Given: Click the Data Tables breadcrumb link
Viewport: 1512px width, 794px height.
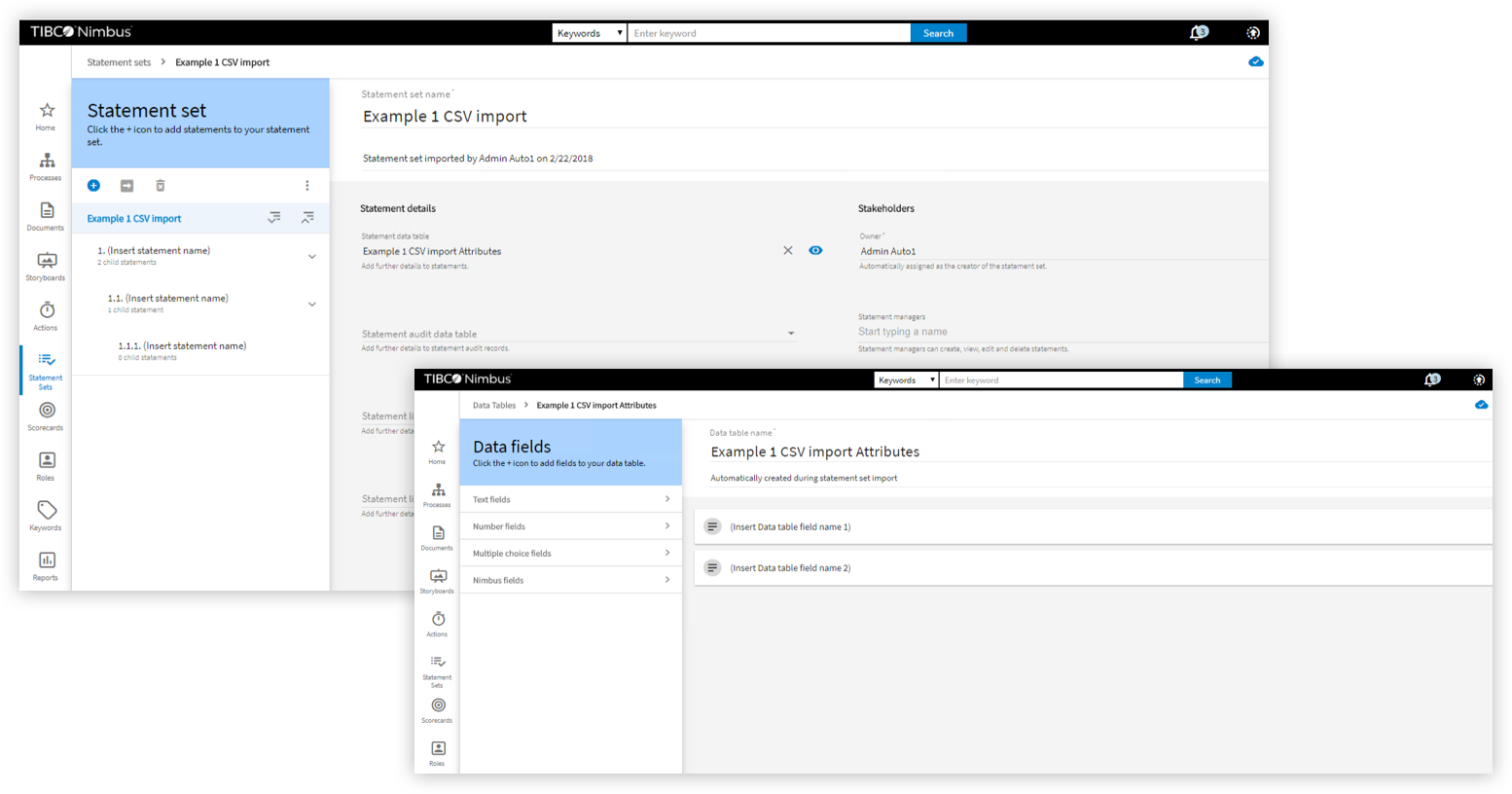Looking at the screenshot, I should [494, 406].
